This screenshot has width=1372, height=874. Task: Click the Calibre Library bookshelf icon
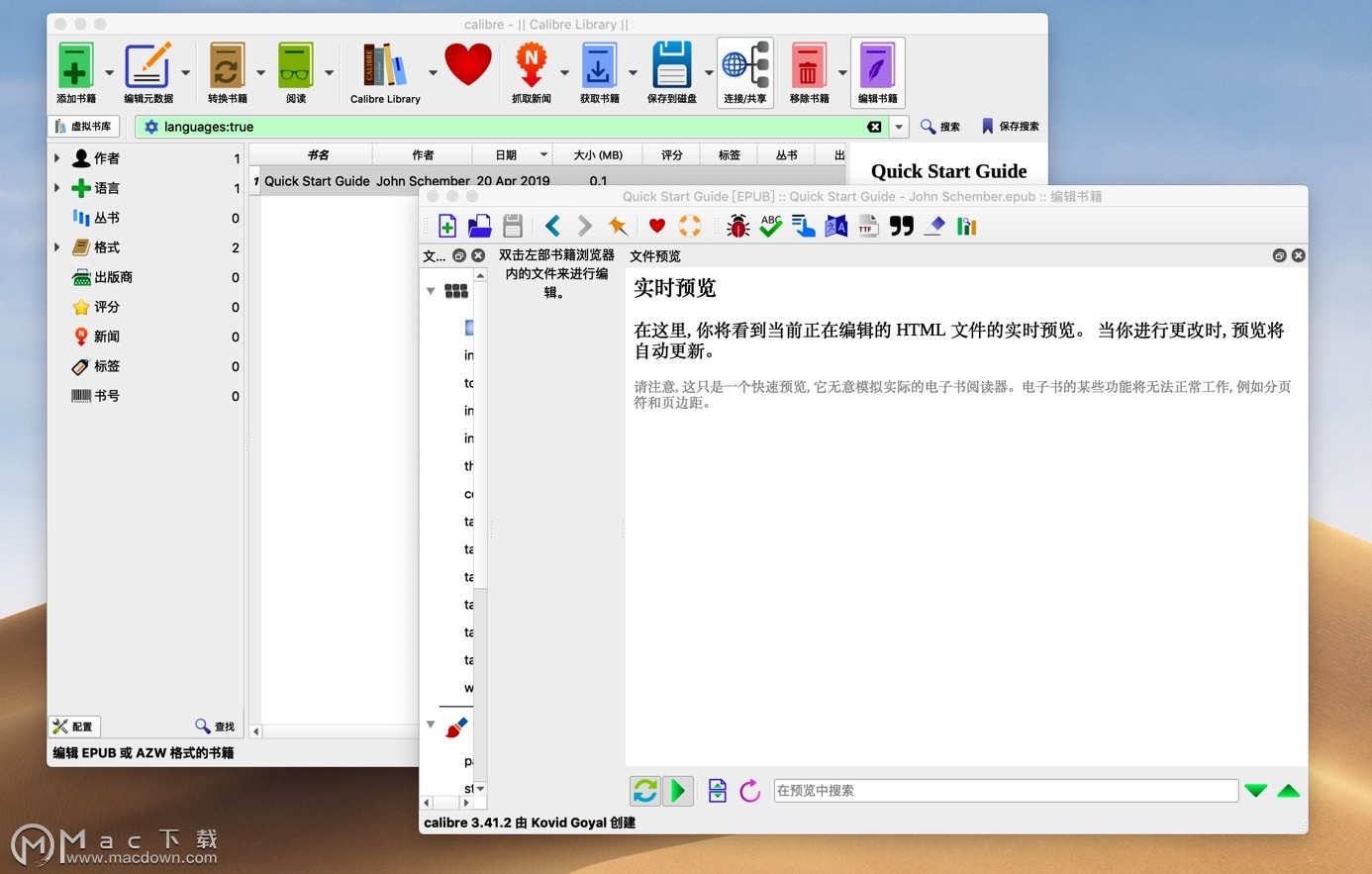pos(384,66)
